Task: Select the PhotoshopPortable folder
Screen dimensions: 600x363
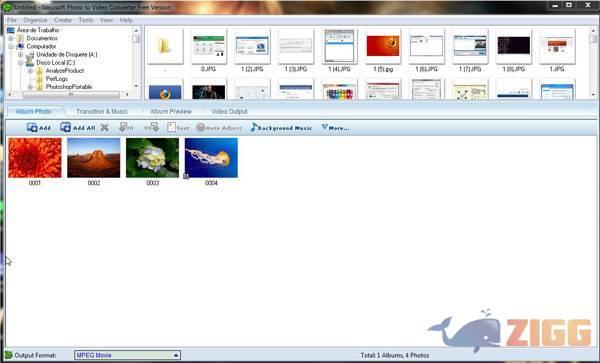Action: coord(69,87)
